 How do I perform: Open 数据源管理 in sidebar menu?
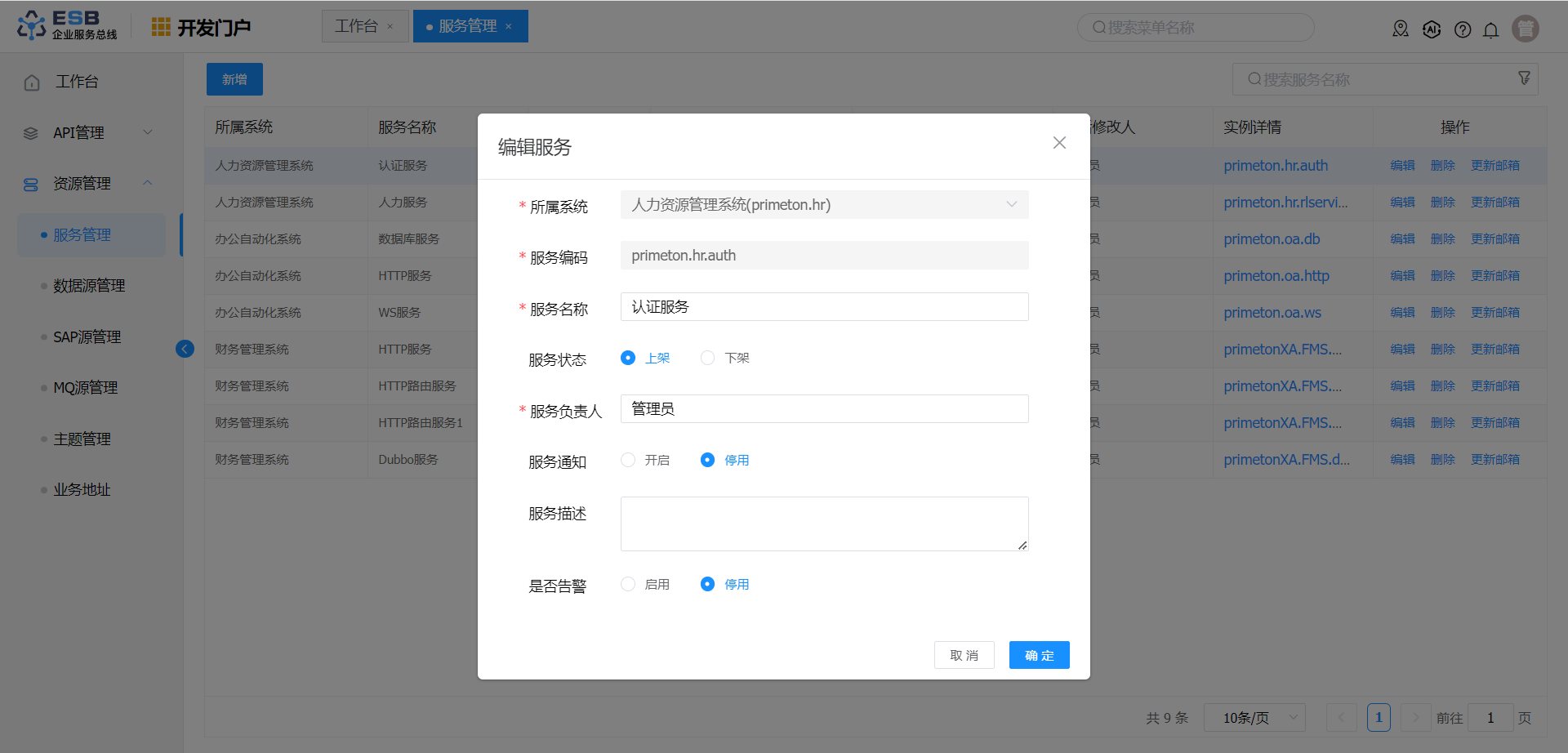89,286
